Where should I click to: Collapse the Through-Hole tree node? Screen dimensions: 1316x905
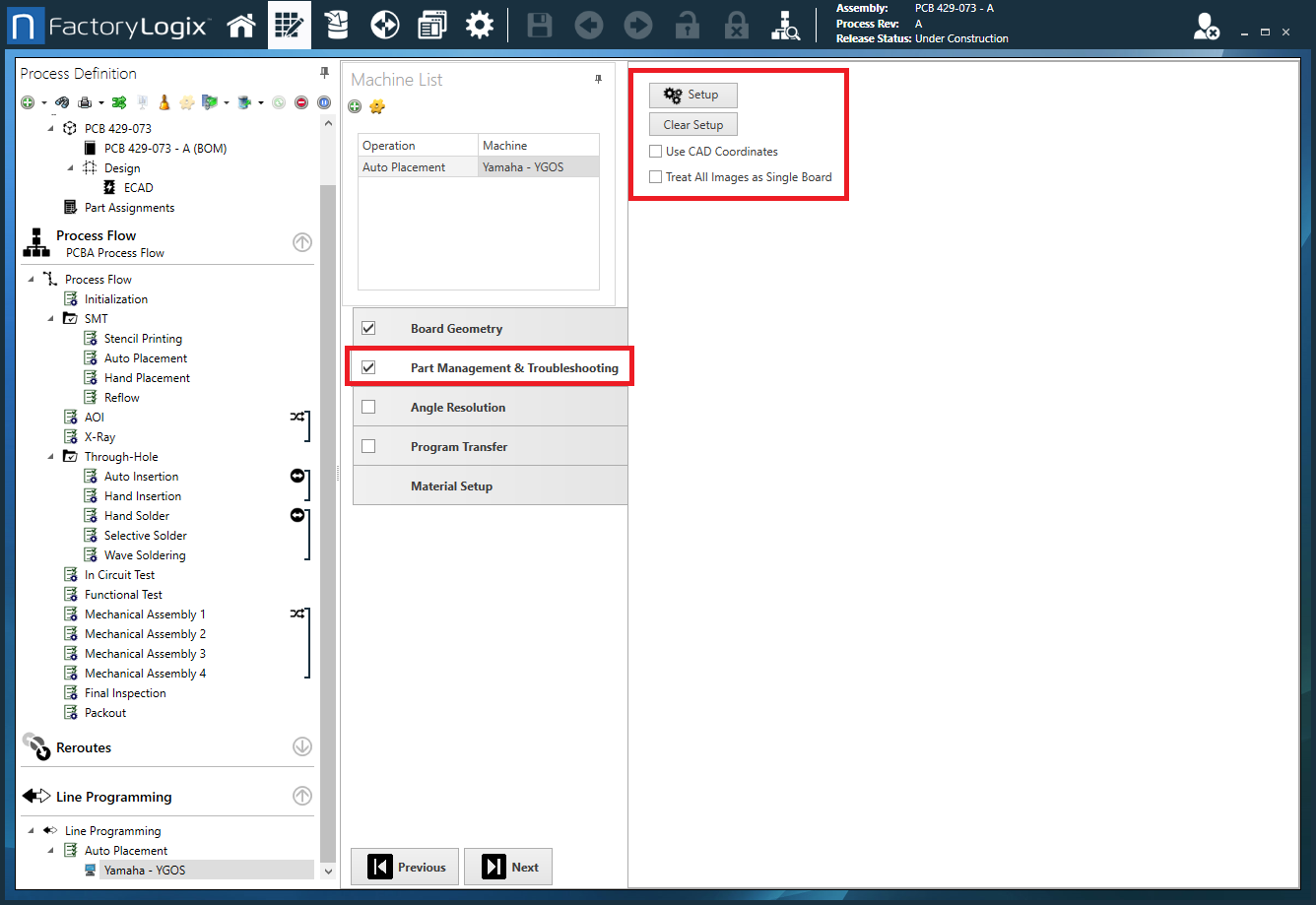tap(51, 456)
